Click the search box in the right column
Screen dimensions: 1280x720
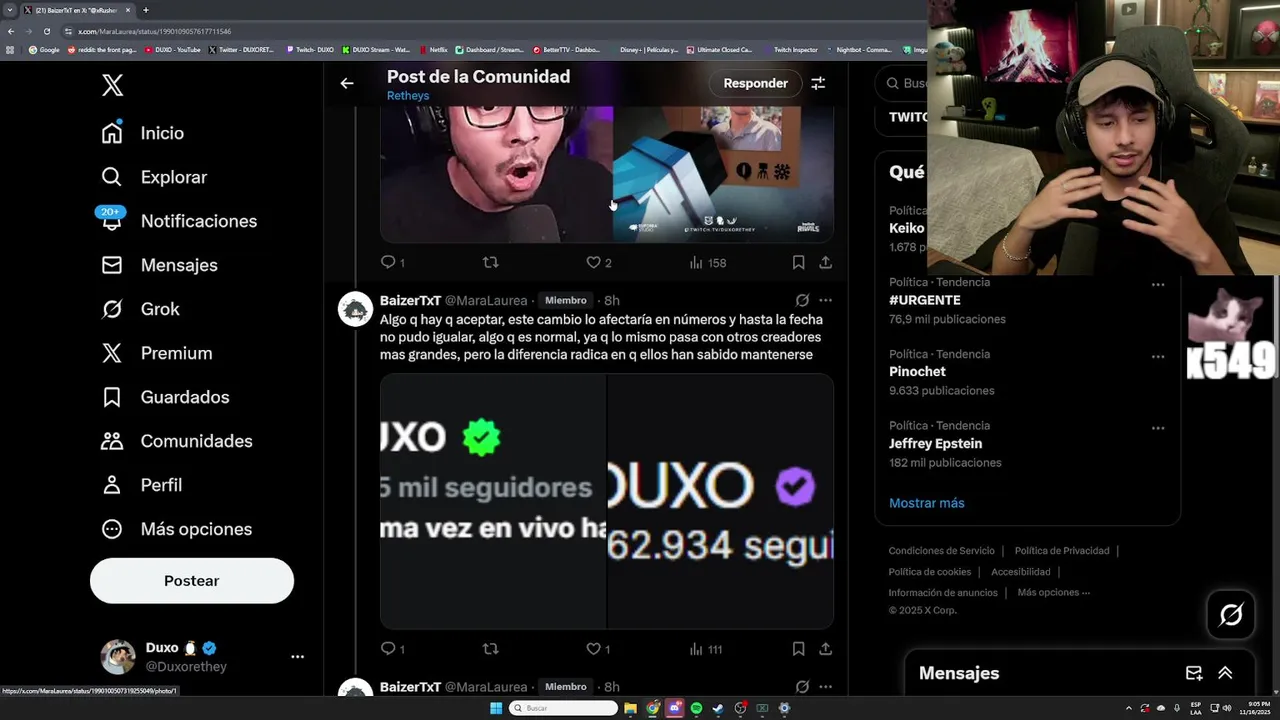pyautogui.click(x=902, y=84)
